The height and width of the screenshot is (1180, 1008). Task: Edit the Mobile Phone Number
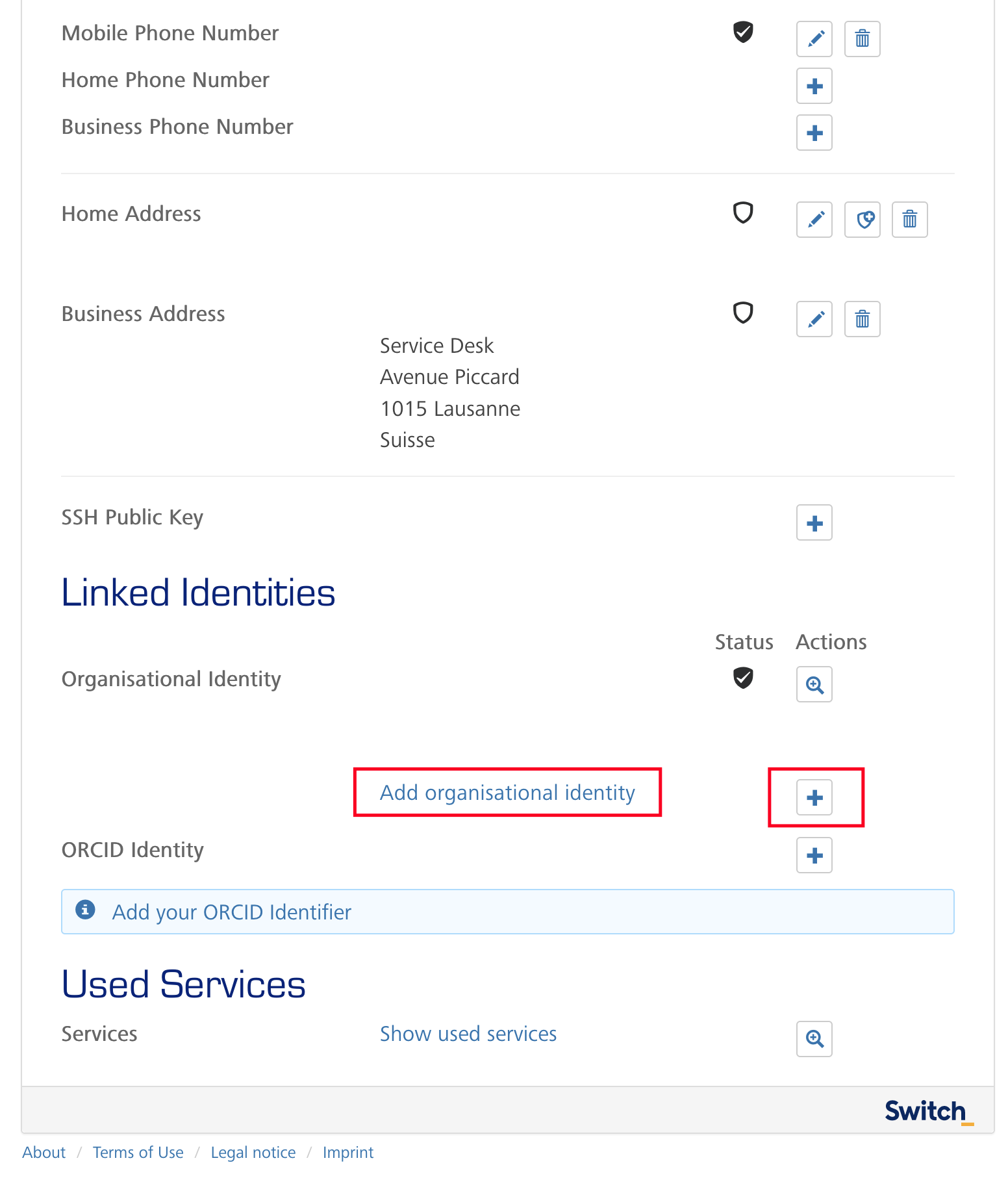click(814, 39)
